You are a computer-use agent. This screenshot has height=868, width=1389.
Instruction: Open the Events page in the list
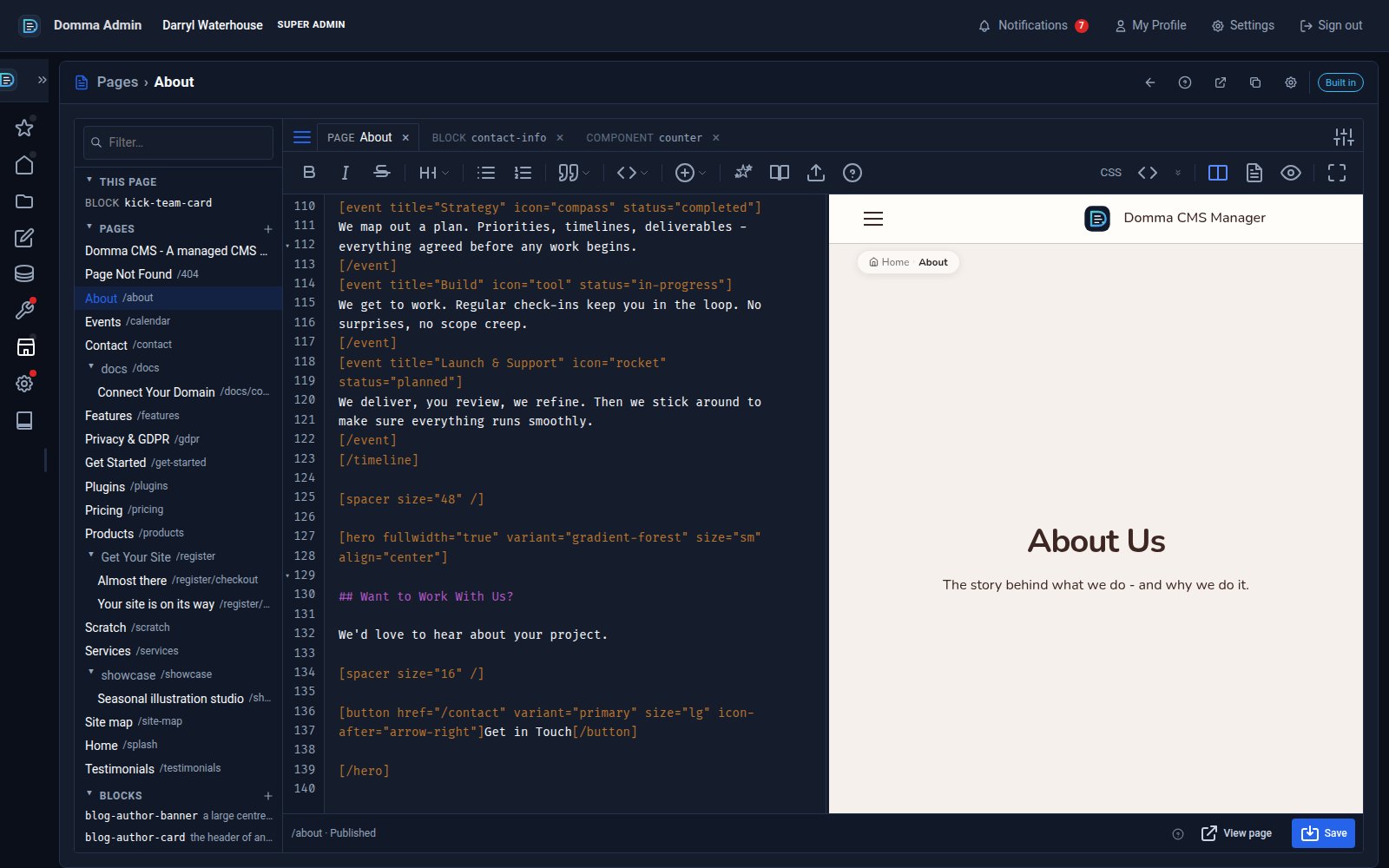point(179,321)
